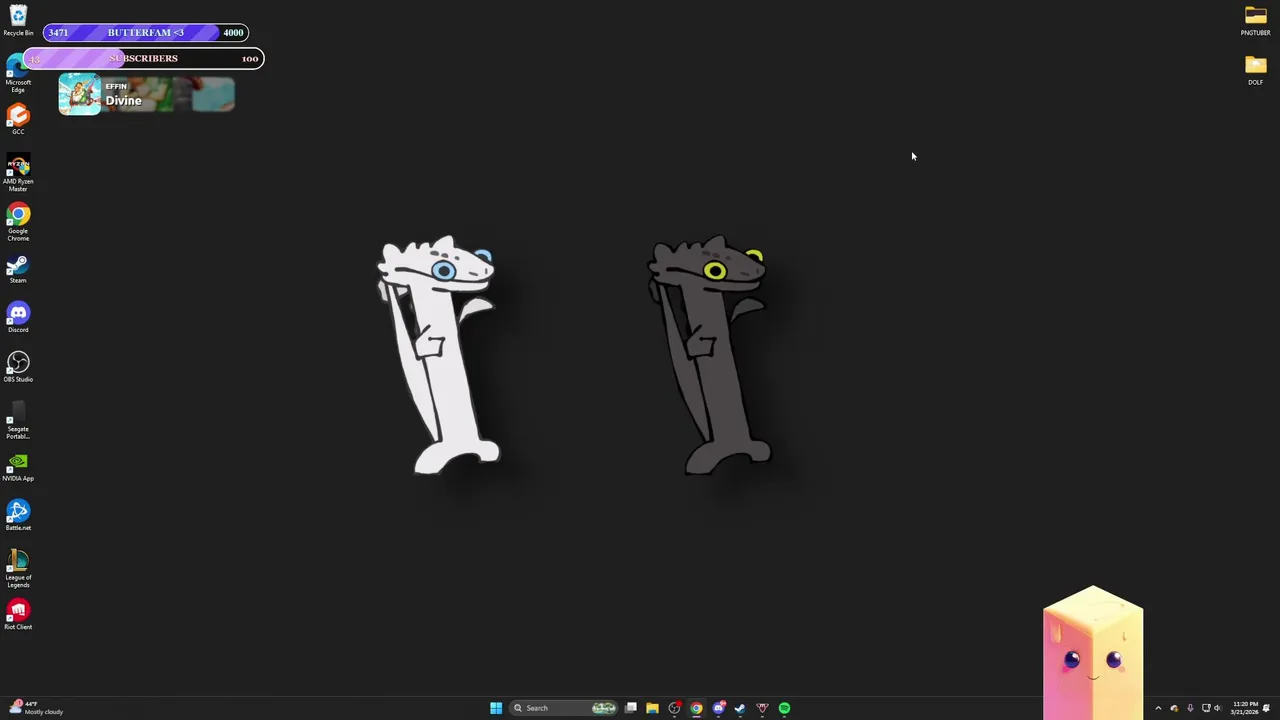The height and width of the screenshot is (720, 1280).
Task: Open the Windows Start menu
Action: point(496,708)
